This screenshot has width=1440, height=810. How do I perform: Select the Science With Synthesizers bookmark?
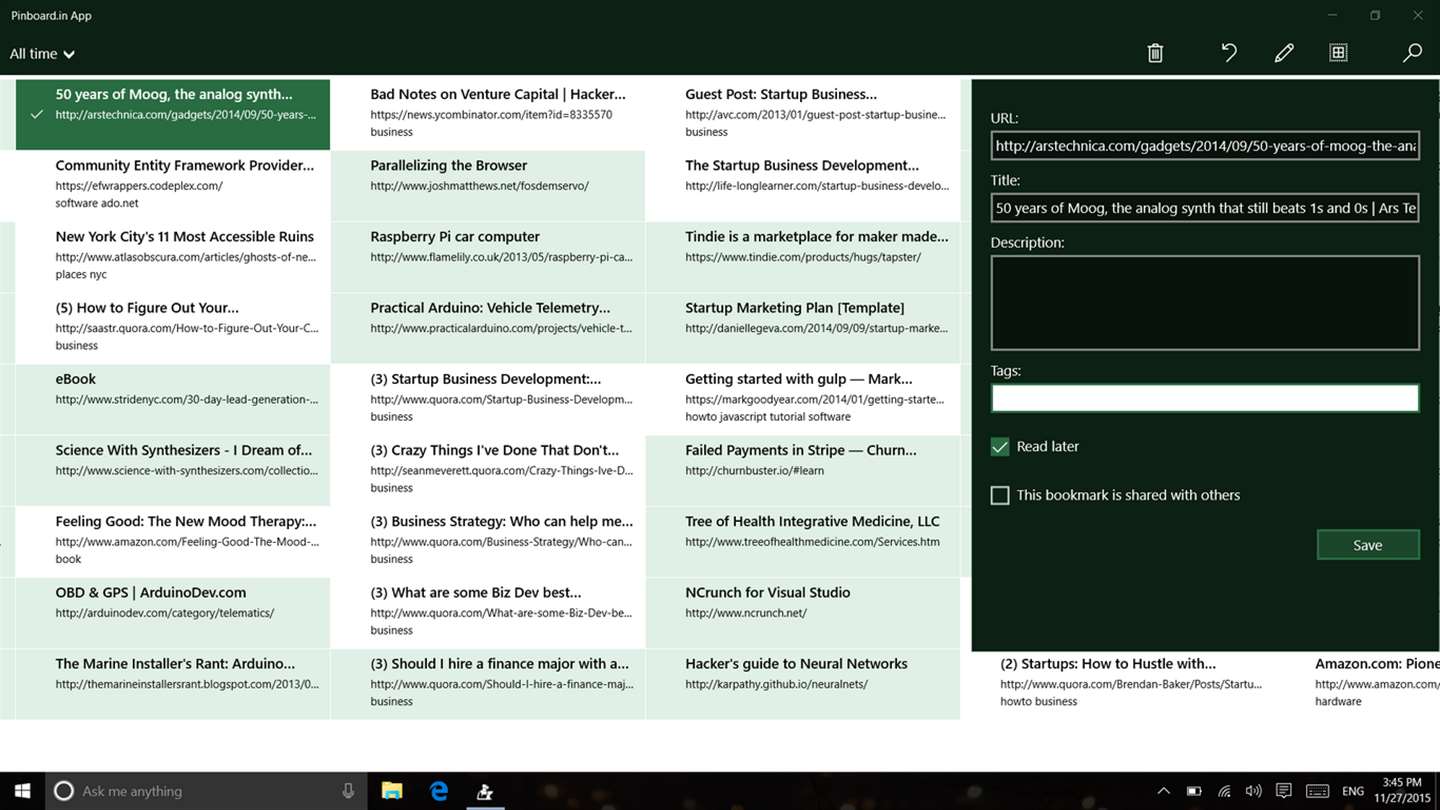pos(172,470)
